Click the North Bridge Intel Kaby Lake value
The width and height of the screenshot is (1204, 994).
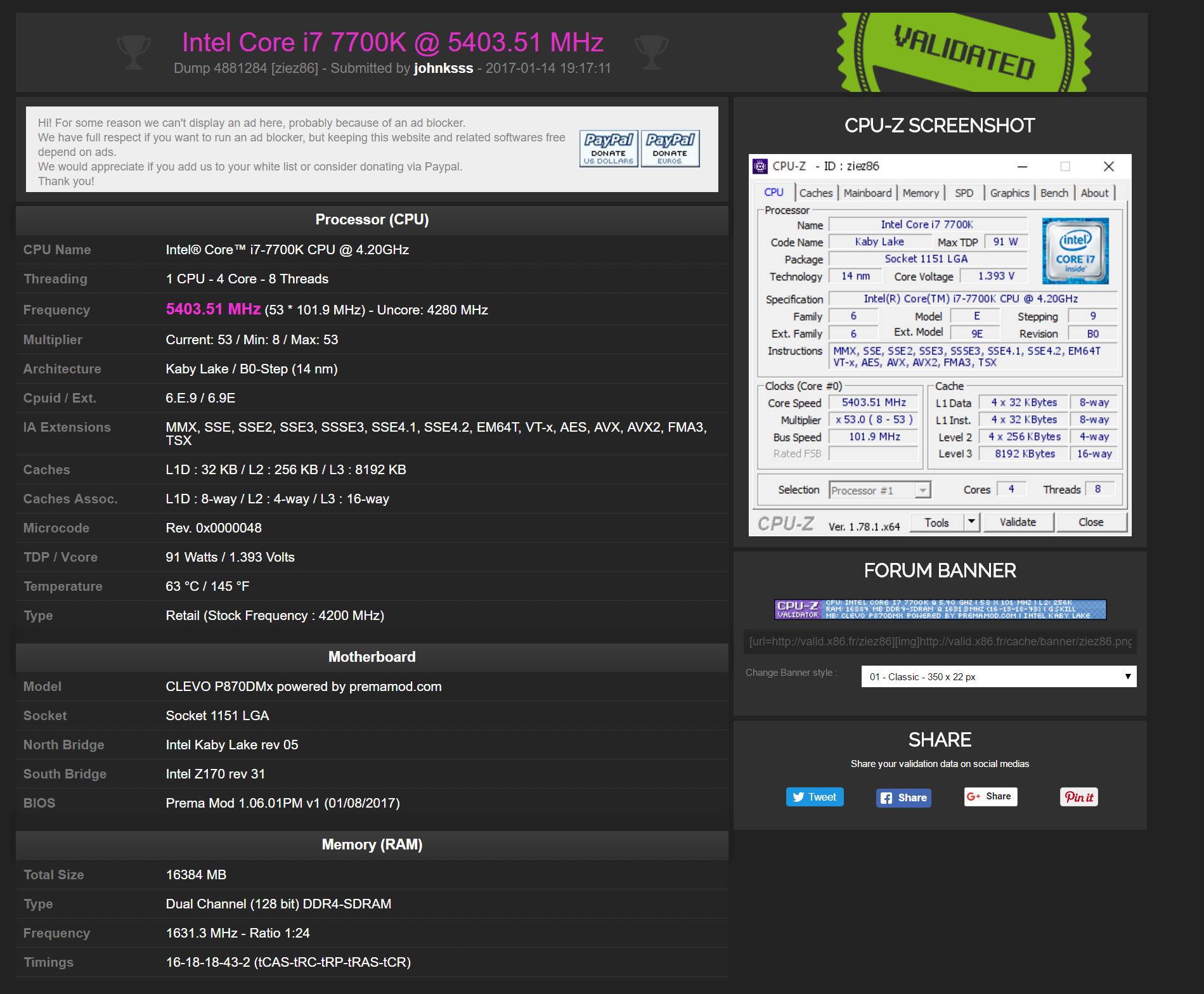point(232,745)
